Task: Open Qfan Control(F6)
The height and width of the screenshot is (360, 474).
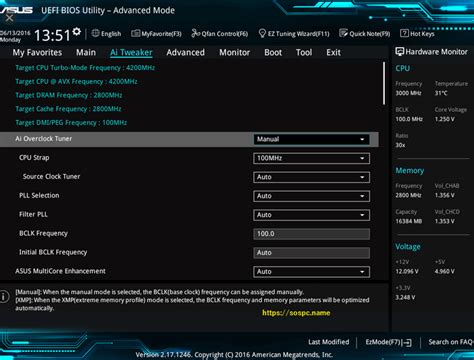Action: coord(220,34)
